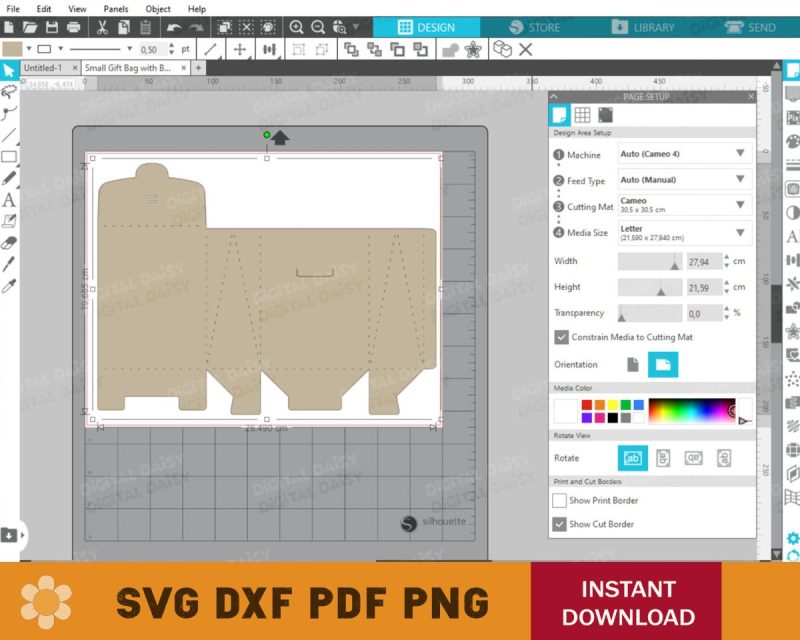Enable Show Print Border checkbox

tap(560, 500)
